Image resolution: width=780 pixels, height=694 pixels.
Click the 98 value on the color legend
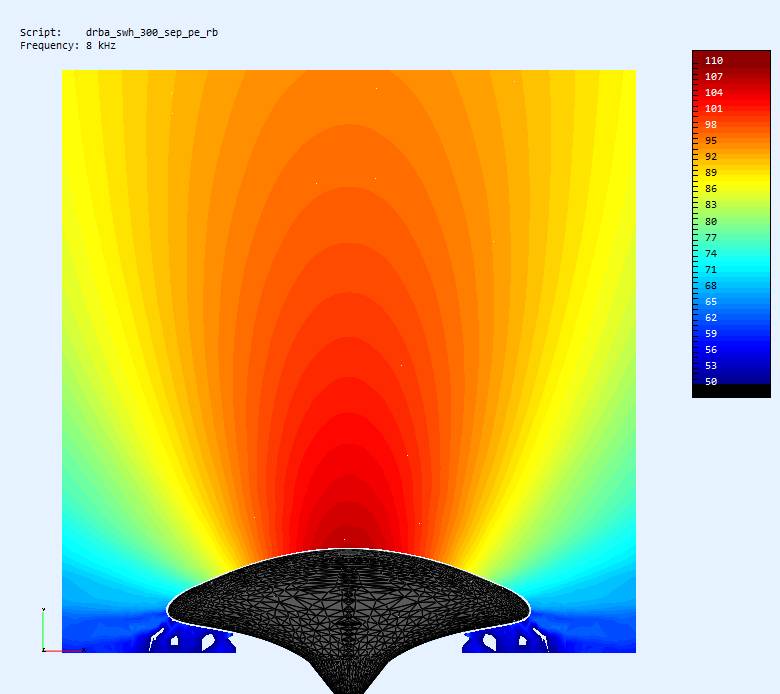(711, 125)
